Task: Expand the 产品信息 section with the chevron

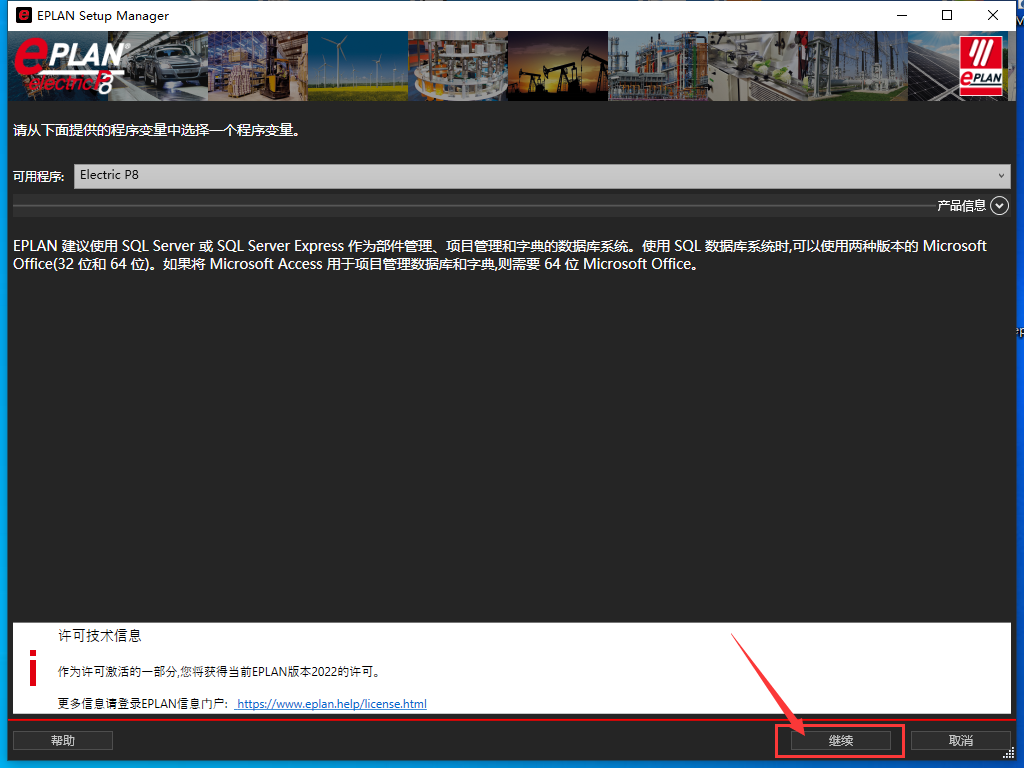Action: click(1000, 205)
